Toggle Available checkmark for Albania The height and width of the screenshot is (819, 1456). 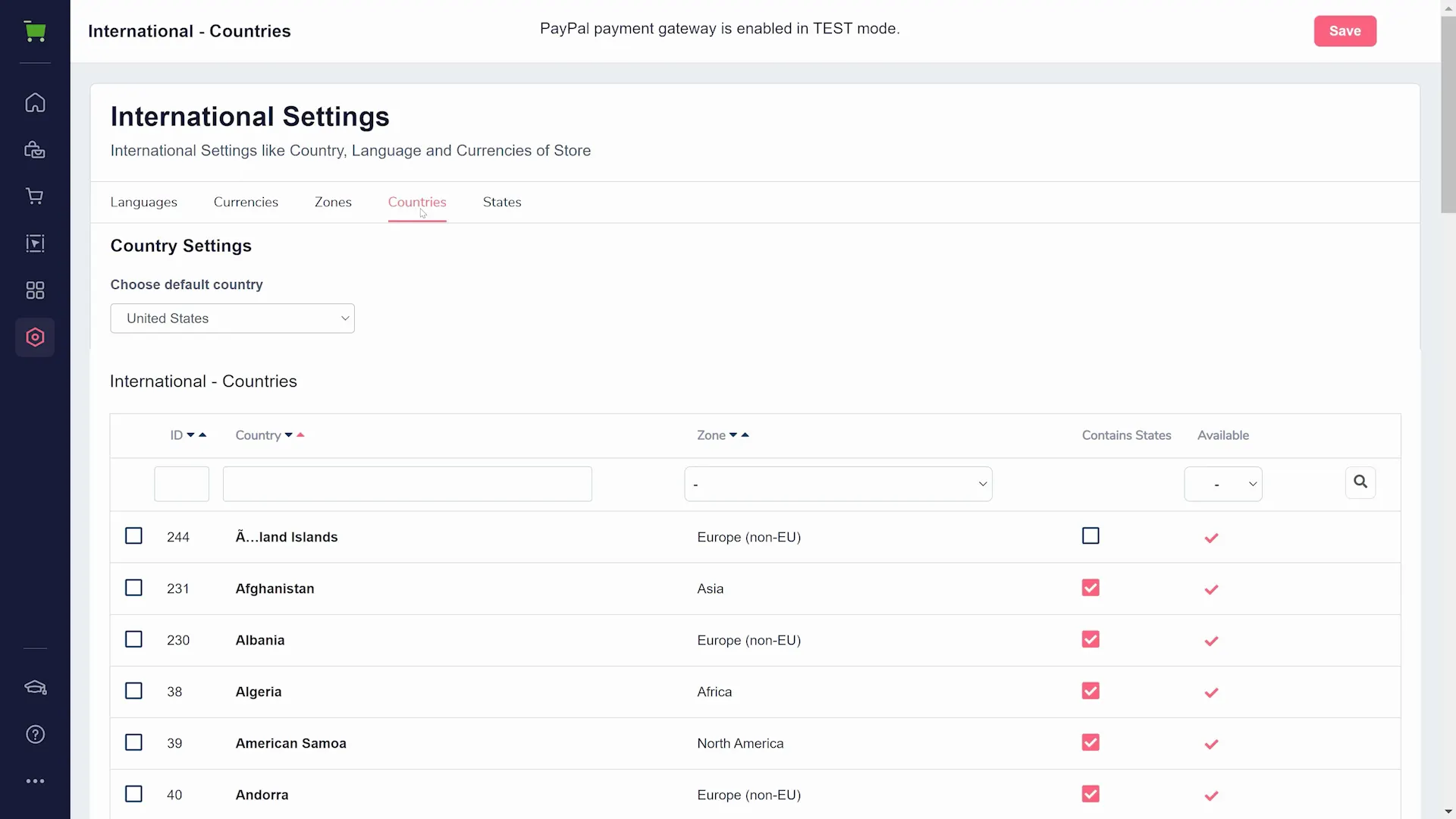point(1211,641)
